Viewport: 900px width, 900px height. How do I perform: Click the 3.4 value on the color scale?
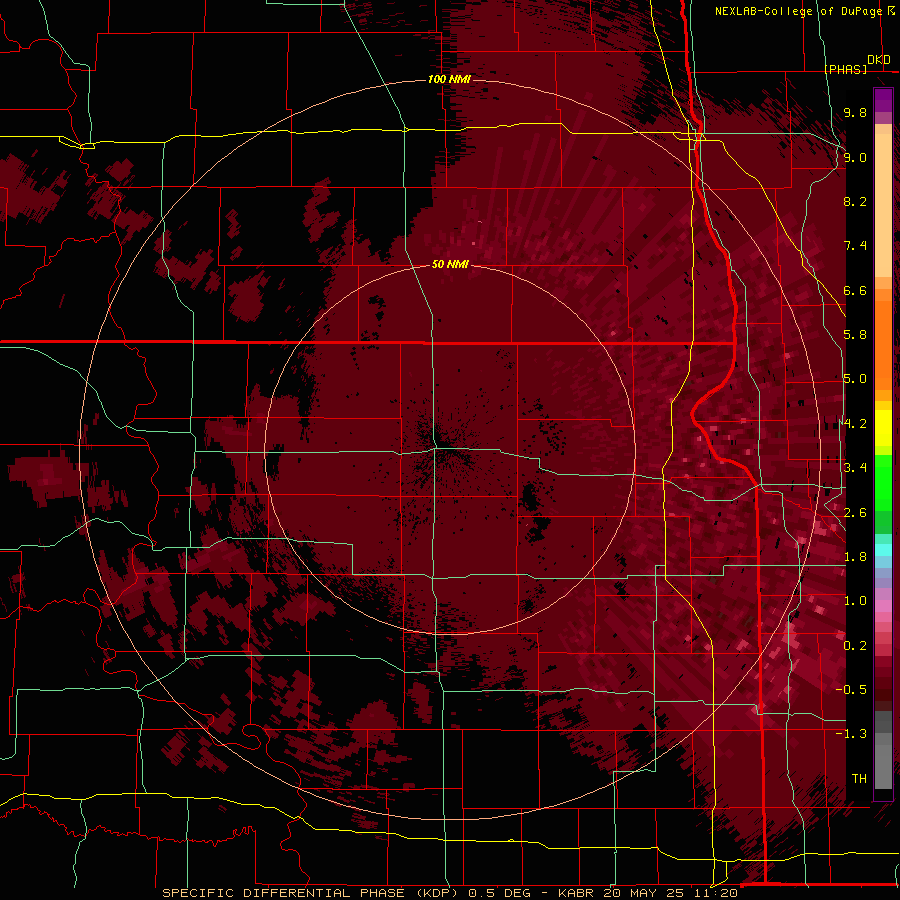[x=855, y=468]
